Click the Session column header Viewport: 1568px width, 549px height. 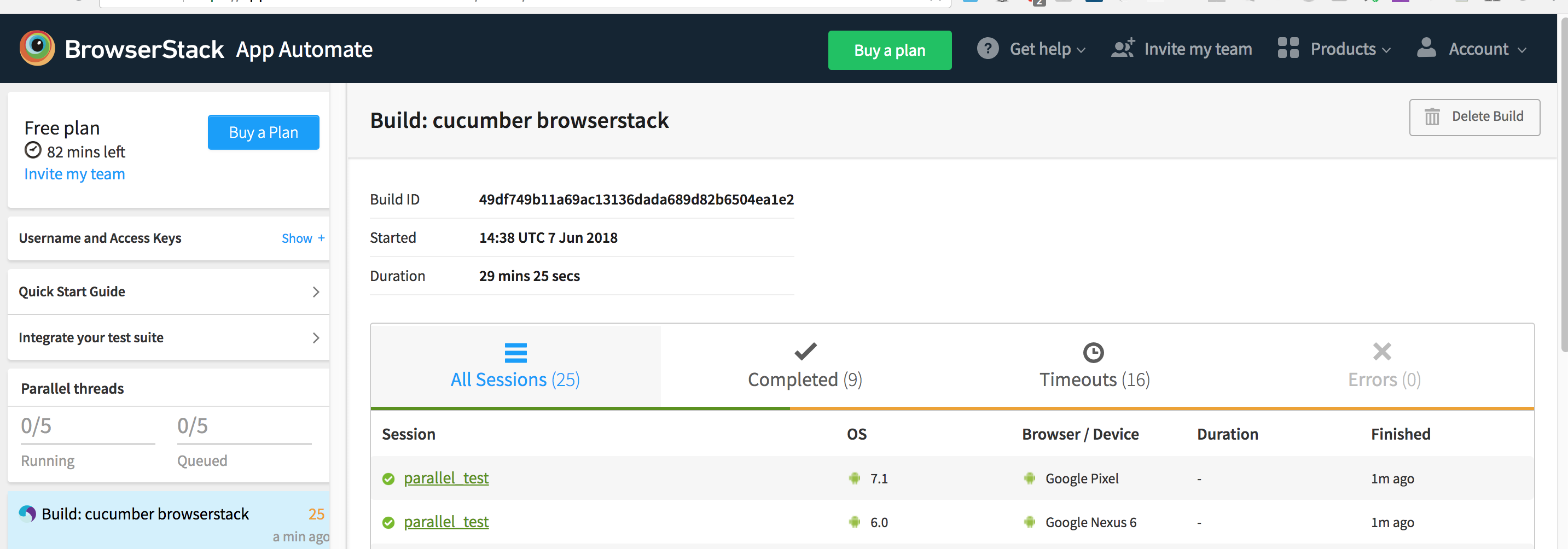coord(409,435)
